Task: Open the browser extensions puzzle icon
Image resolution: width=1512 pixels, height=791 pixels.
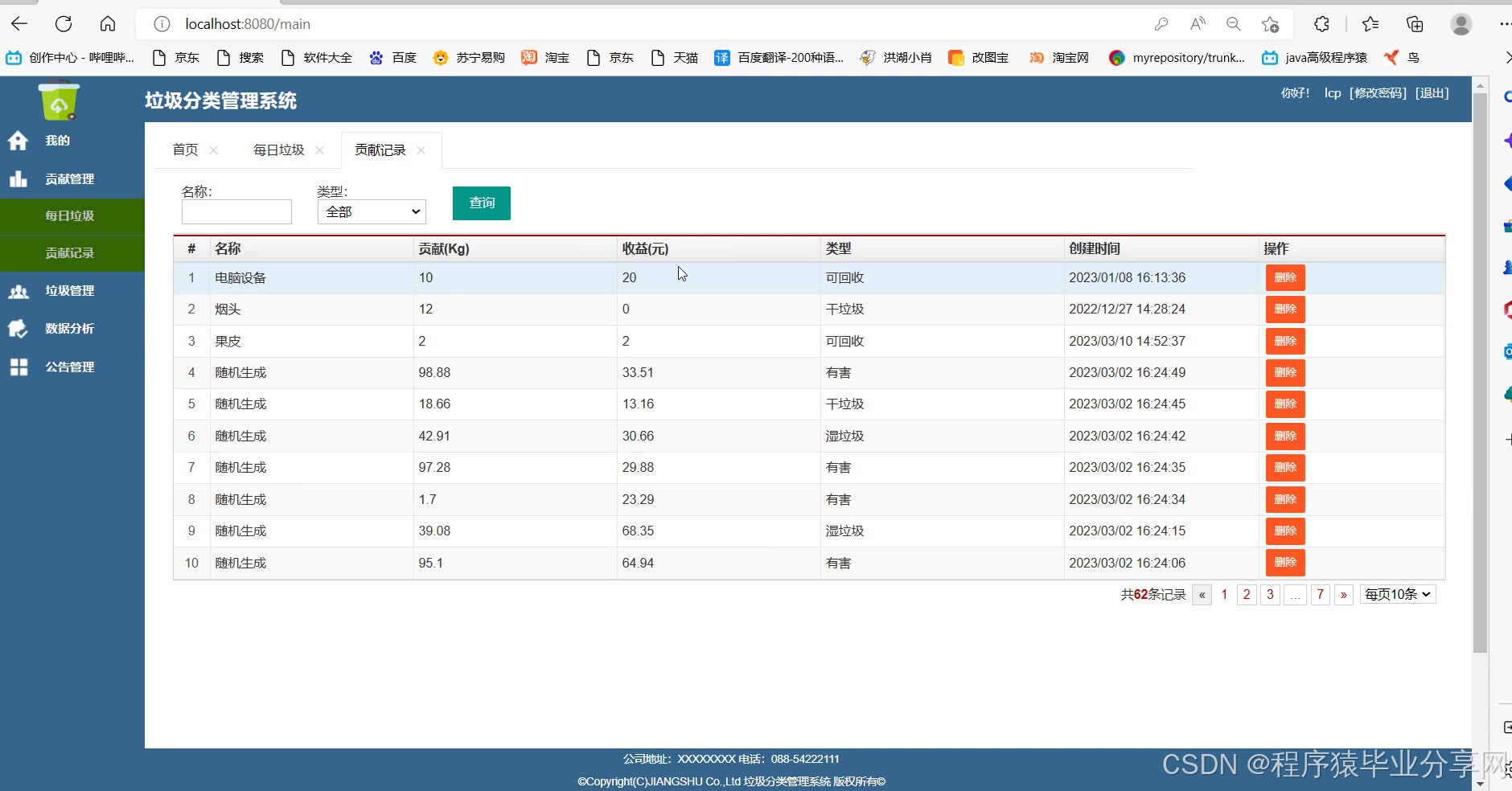Action: (x=1321, y=24)
